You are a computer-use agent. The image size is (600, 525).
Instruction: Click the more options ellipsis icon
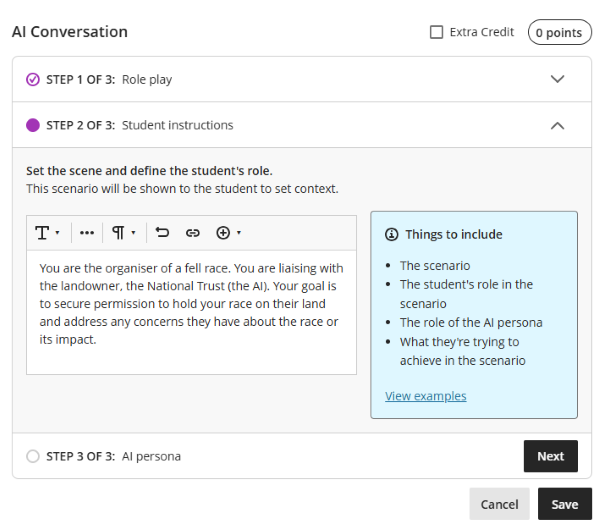coord(87,233)
